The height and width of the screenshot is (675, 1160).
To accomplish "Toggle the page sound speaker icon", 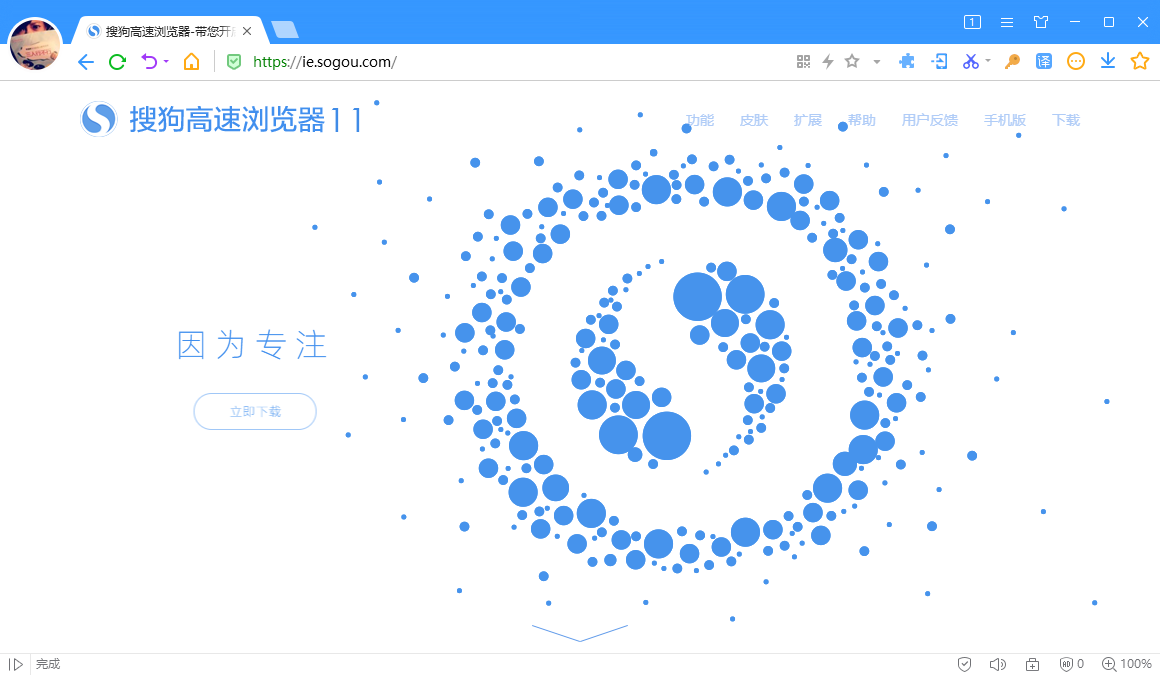I will pos(997,664).
